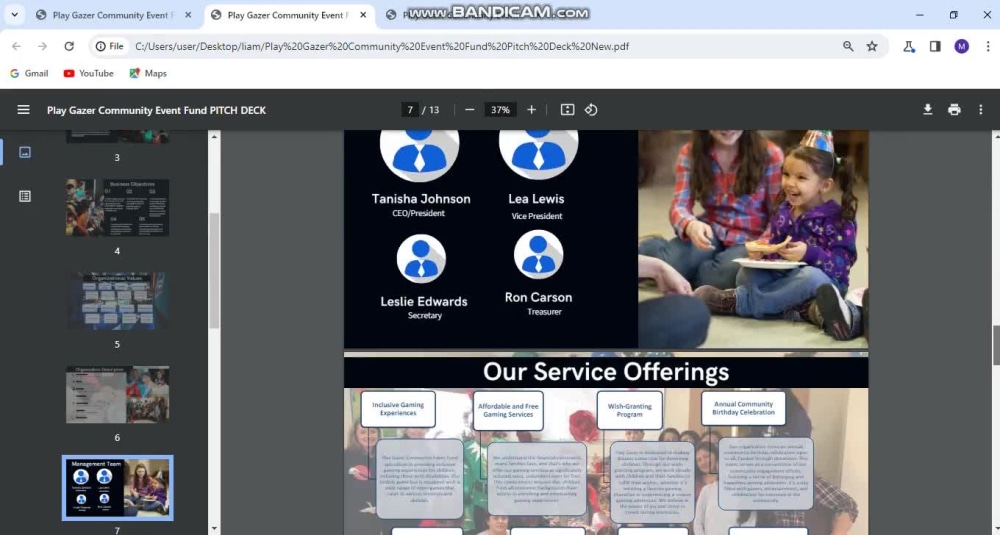Zoom out the PDF with minus button
Viewport: 1000px width, 535px height.
coord(470,110)
